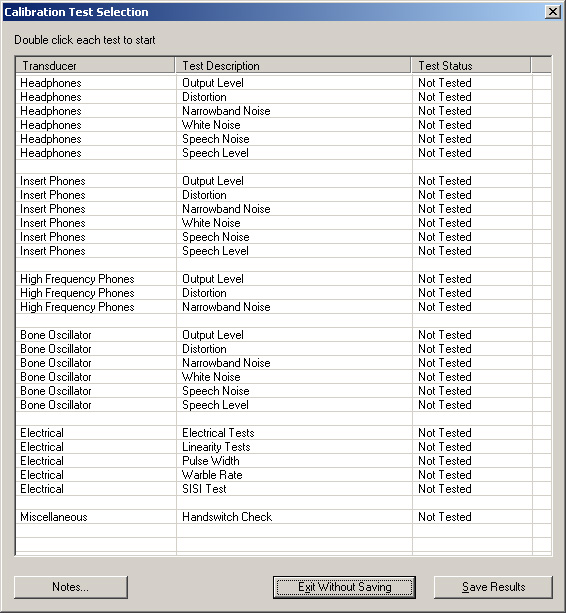Select High Frequency Phones Output Level row
The height and width of the screenshot is (613, 566).
[x=283, y=279]
